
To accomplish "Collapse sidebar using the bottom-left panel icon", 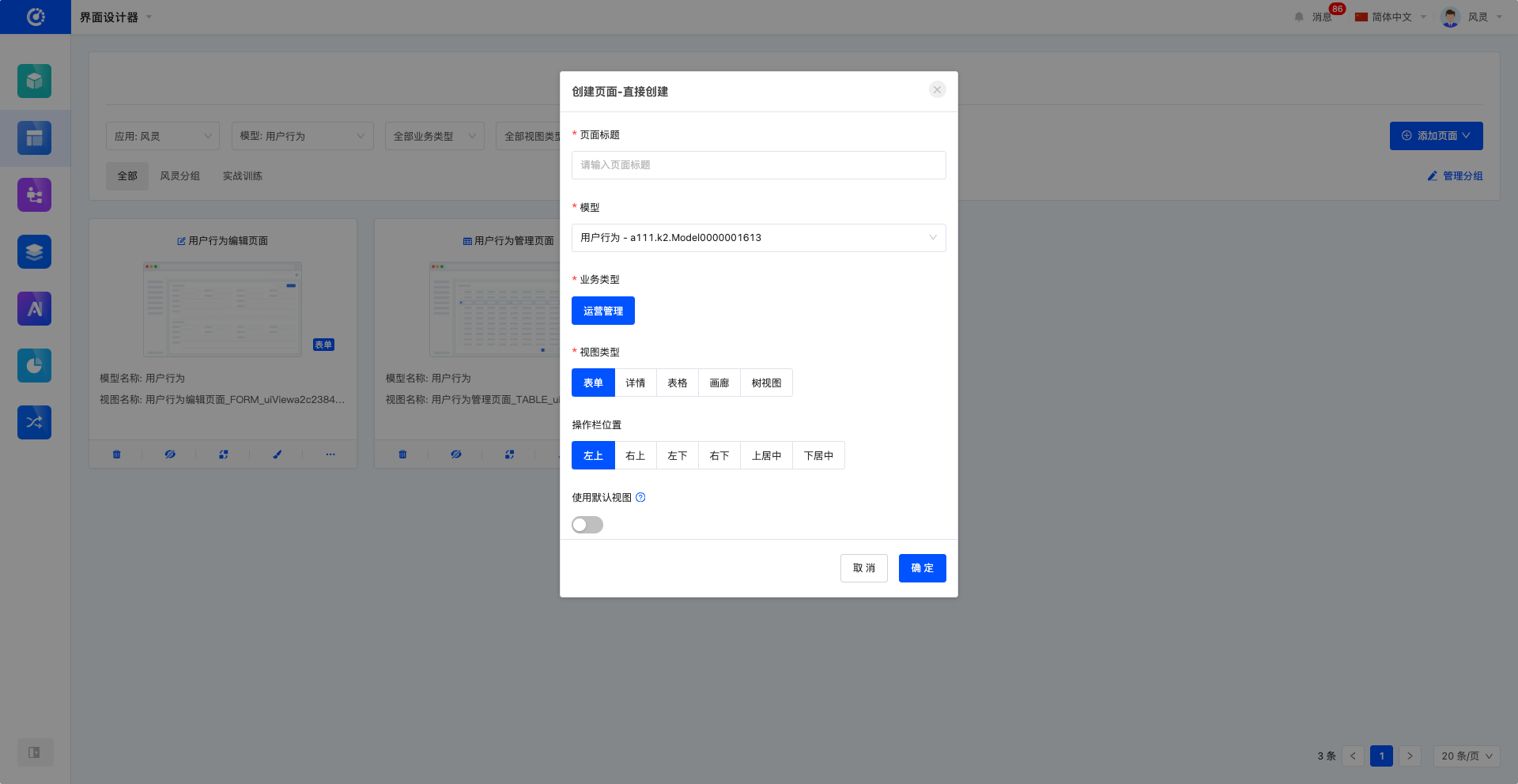I will 35,752.
